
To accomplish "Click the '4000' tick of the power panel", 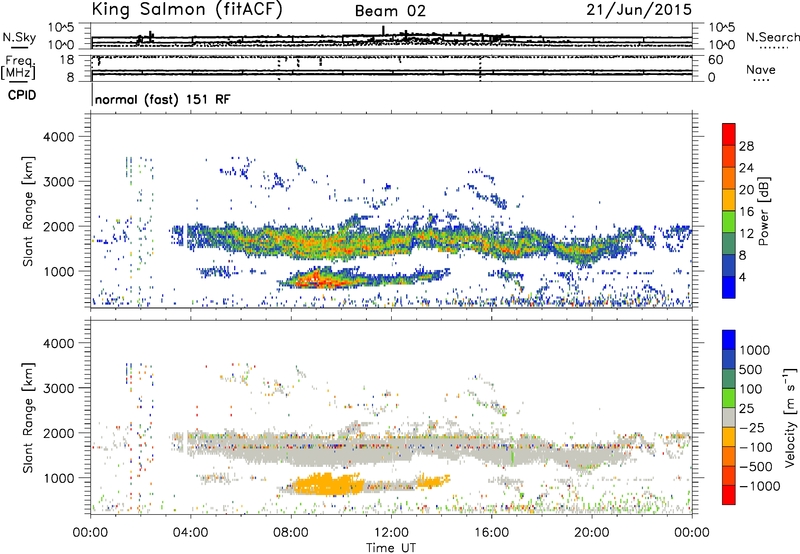I will [59, 137].
